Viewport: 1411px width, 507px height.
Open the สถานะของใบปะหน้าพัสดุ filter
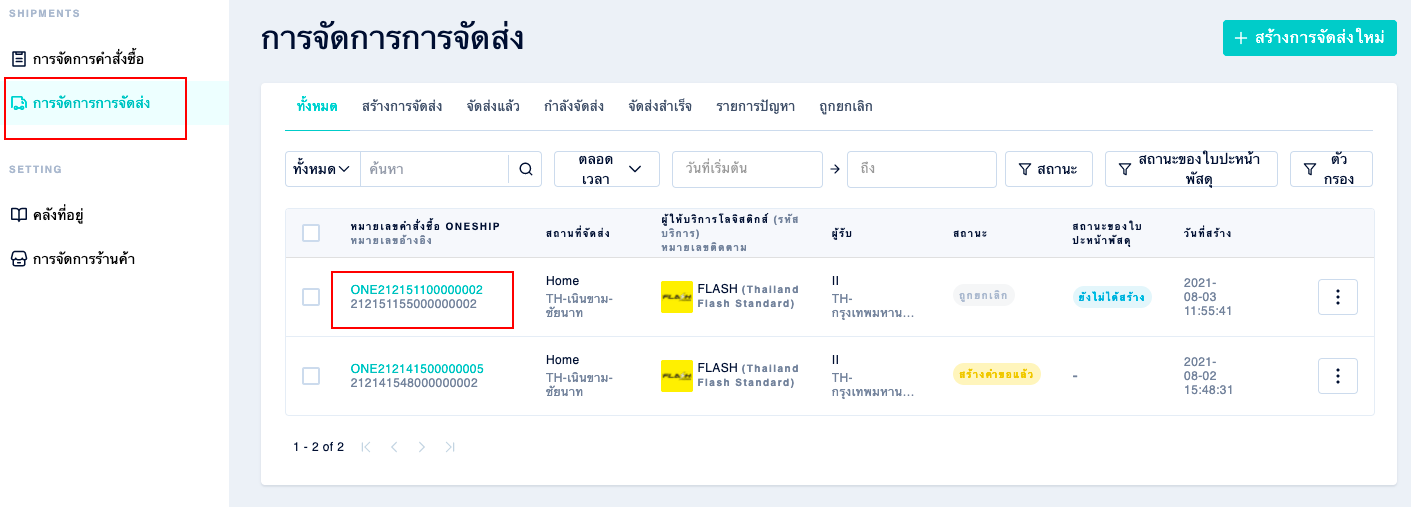pos(1191,169)
